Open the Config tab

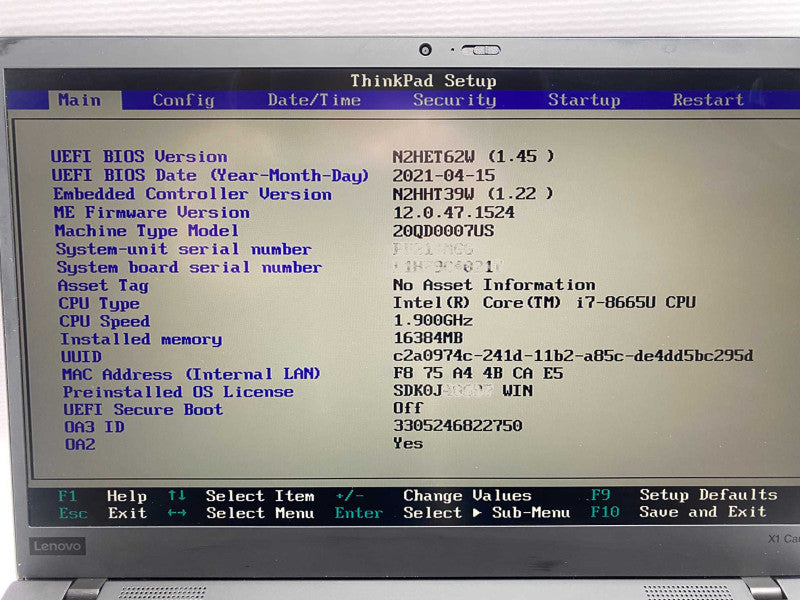184,100
